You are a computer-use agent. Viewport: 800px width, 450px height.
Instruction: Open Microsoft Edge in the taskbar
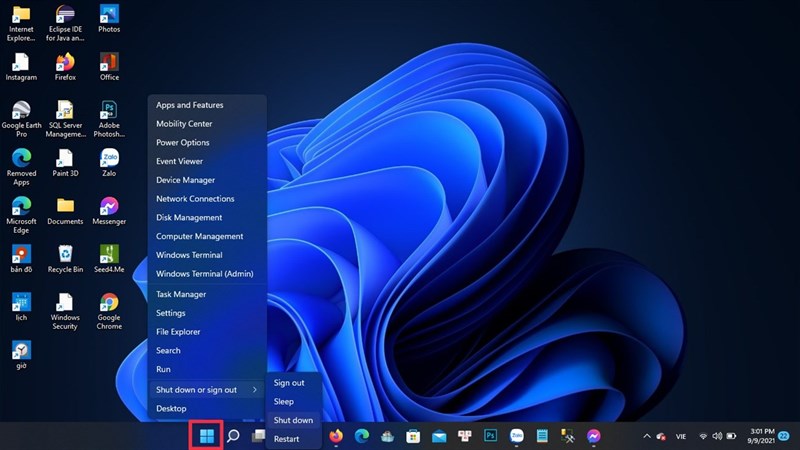pyautogui.click(x=361, y=436)
